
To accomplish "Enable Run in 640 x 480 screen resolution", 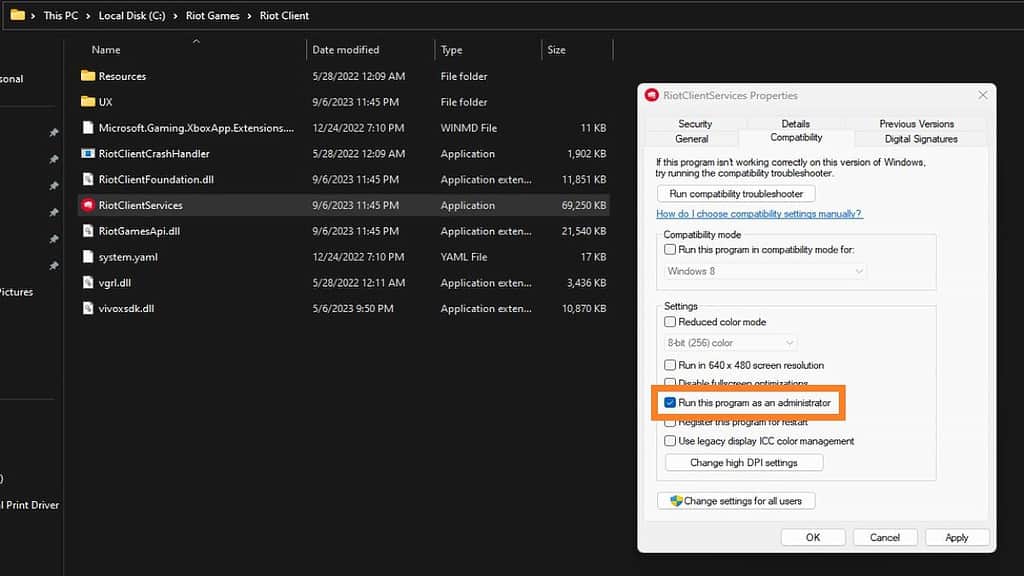I will click(x=670, y=365).
